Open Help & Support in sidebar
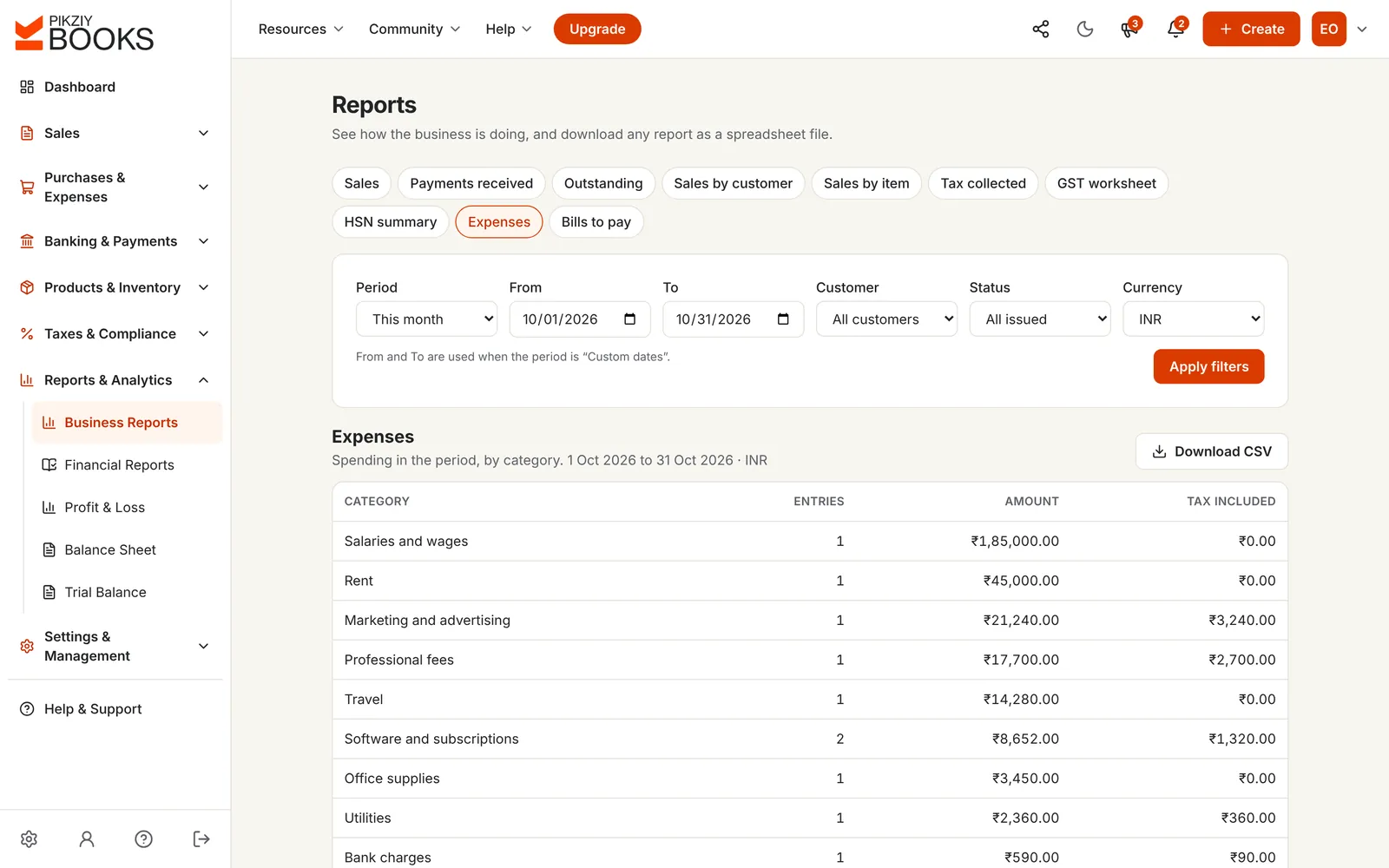 93,709
